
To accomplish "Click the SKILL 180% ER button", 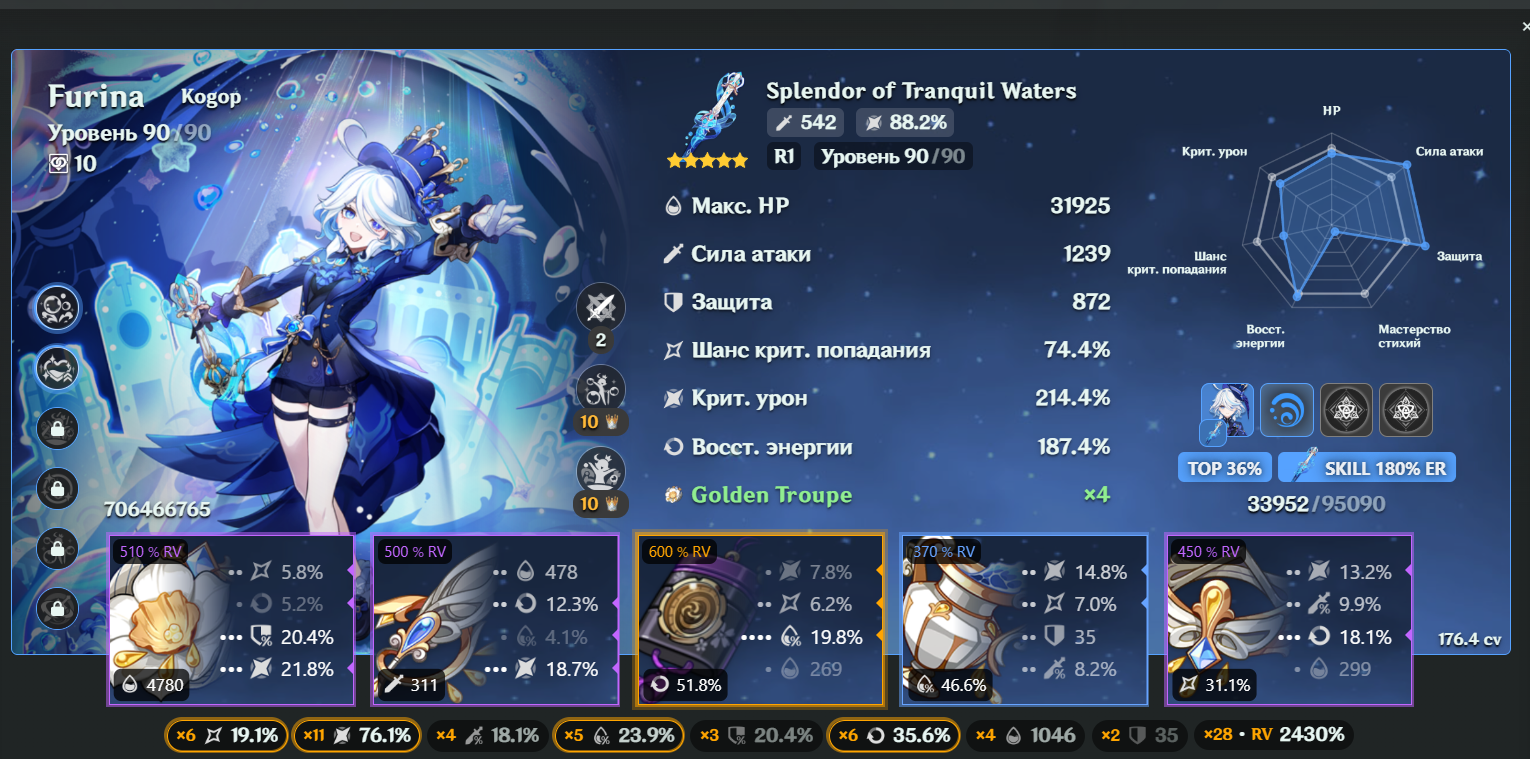I will [x=1367, y=467].
